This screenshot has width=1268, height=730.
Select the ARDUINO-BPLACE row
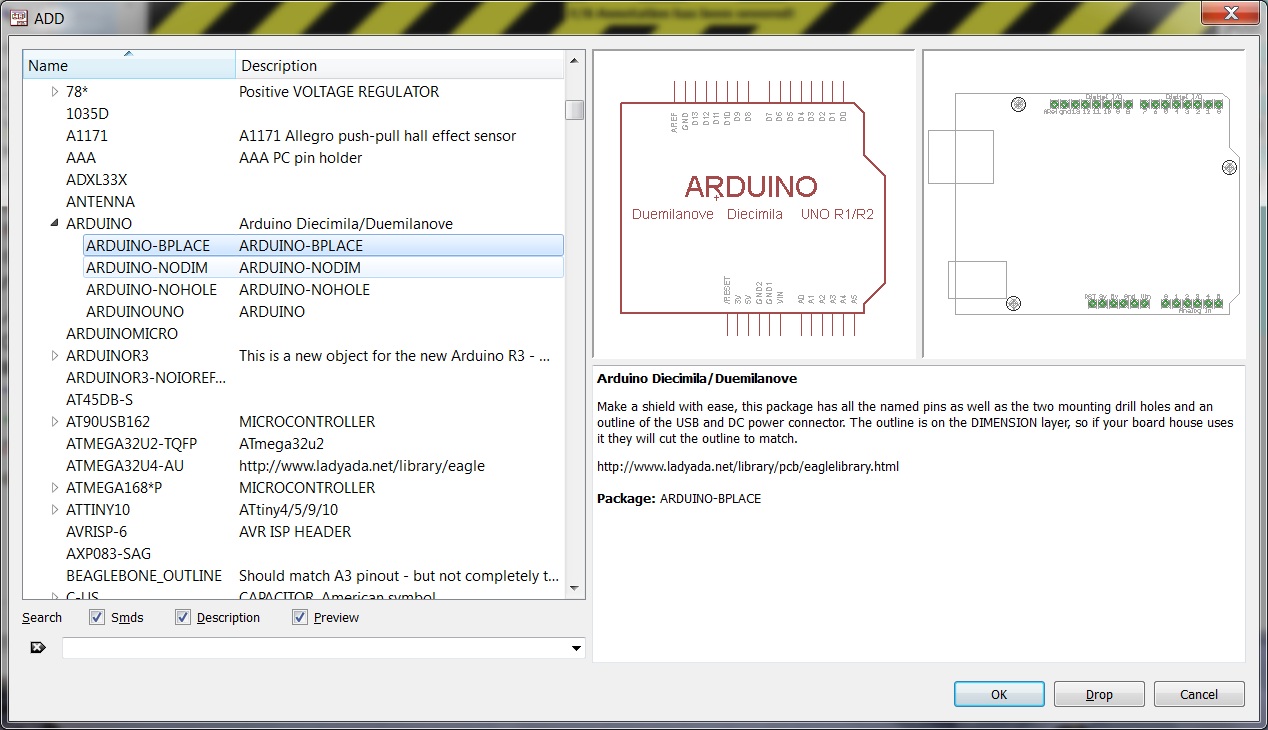tap(323, 246)
